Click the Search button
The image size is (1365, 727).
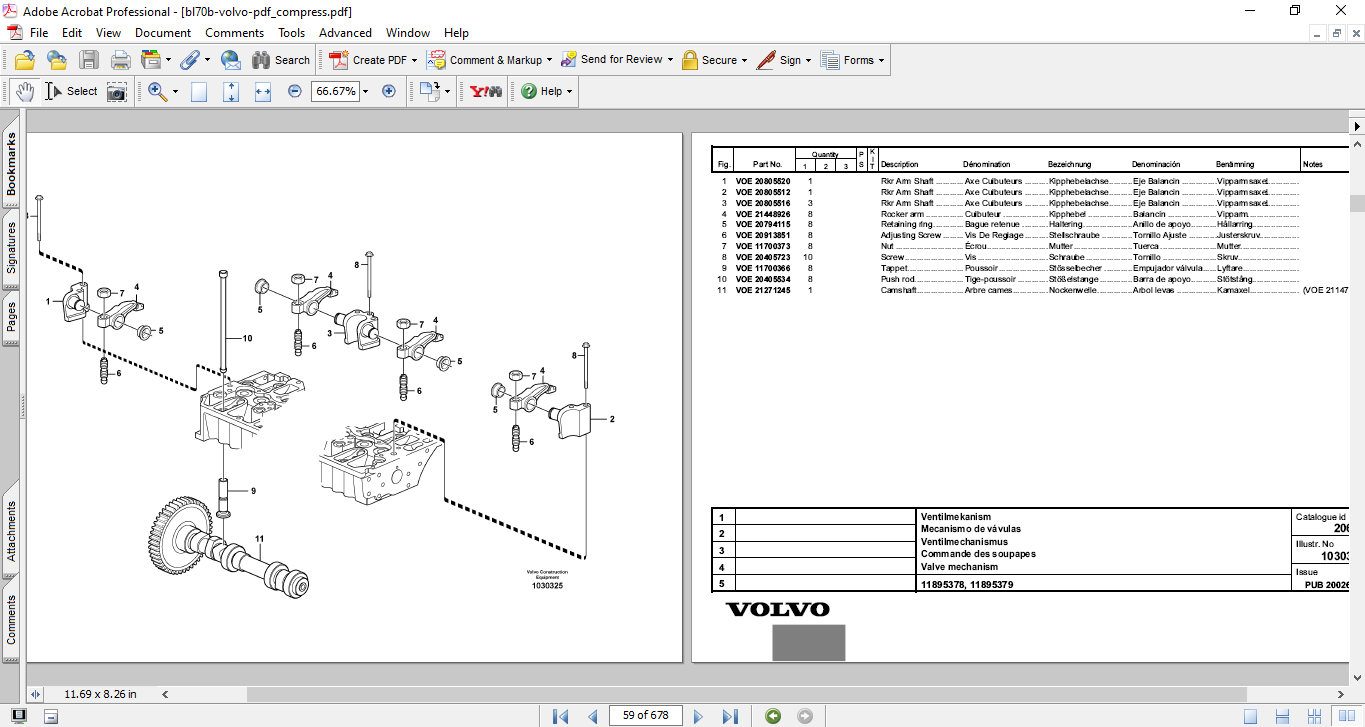[281, 60]
